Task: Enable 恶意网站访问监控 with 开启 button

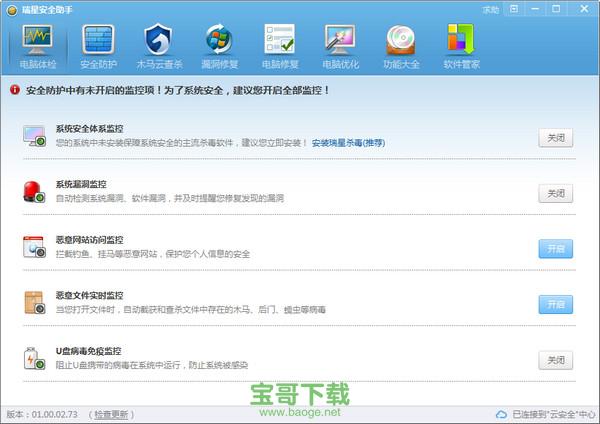Action: [555, 248]
